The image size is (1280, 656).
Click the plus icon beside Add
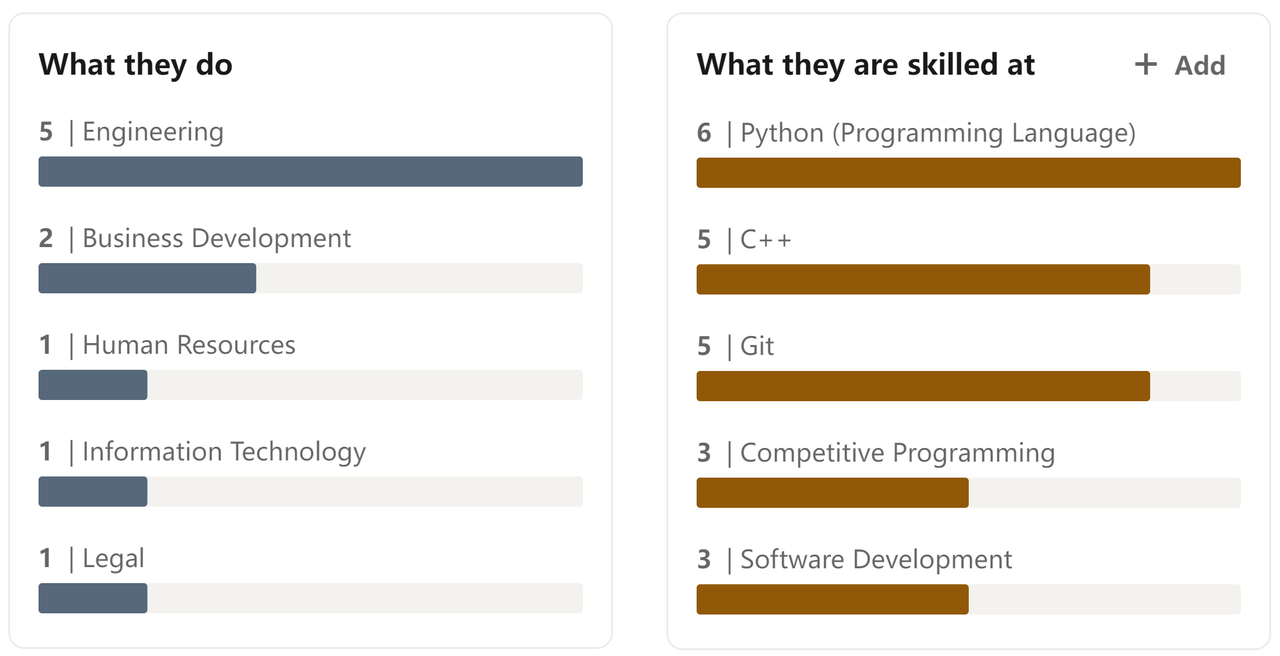pyautogui.click(x=1145, y=65)
